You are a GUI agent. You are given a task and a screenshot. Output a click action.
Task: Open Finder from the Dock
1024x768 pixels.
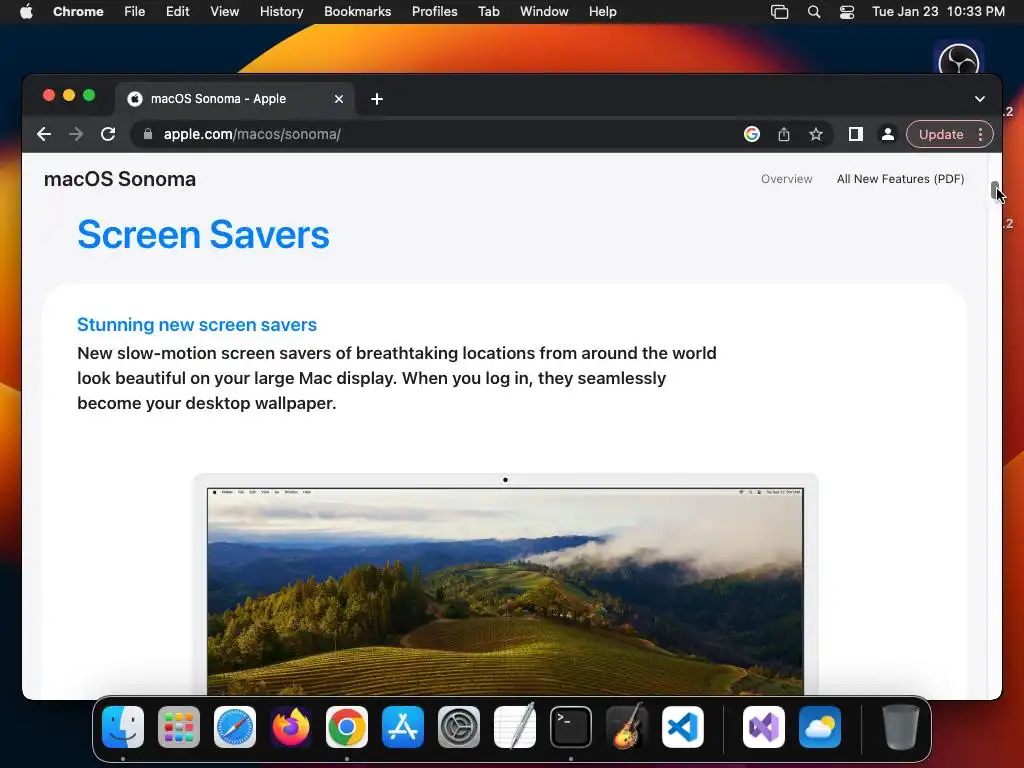[123, 727]
